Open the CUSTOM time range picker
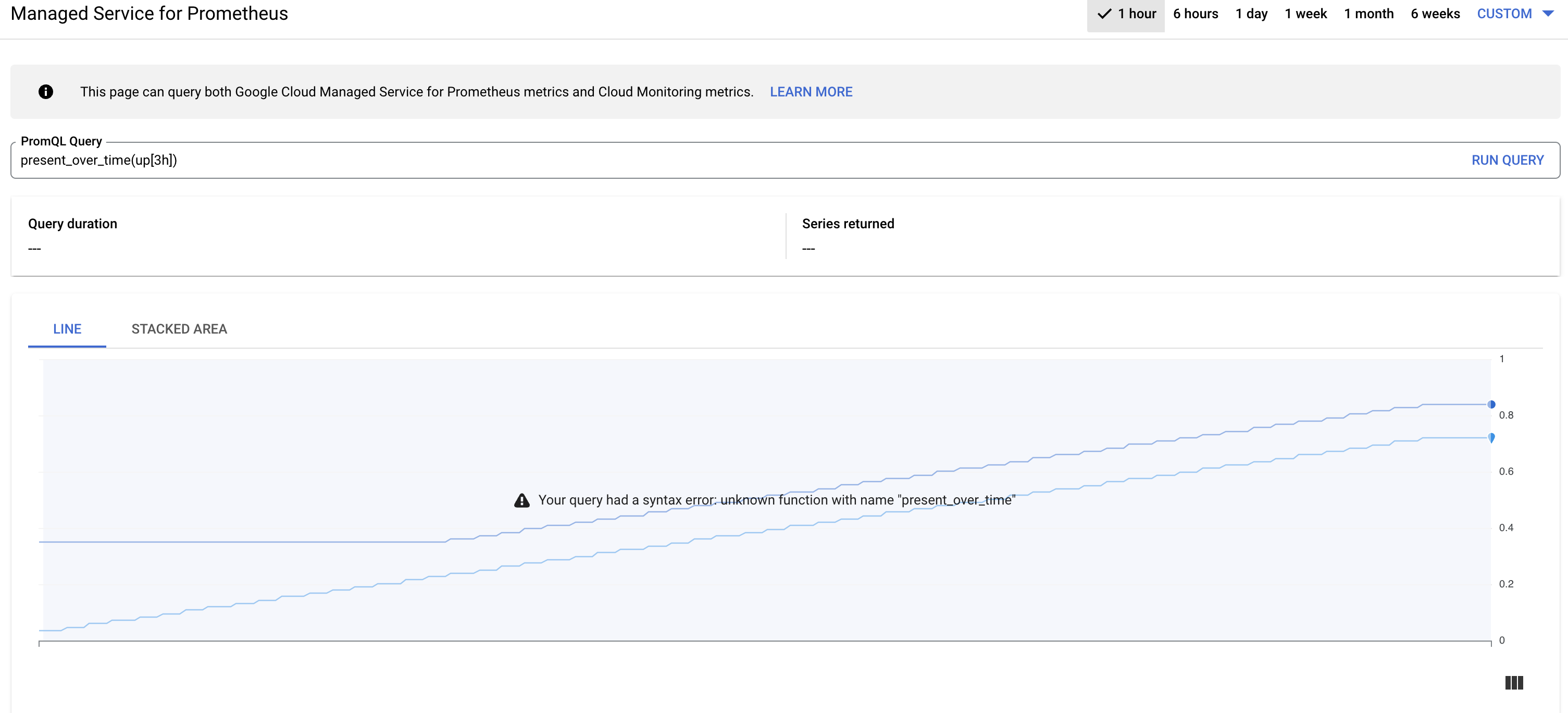This screenshot has width=1568, height=713. coord(1503,14)
